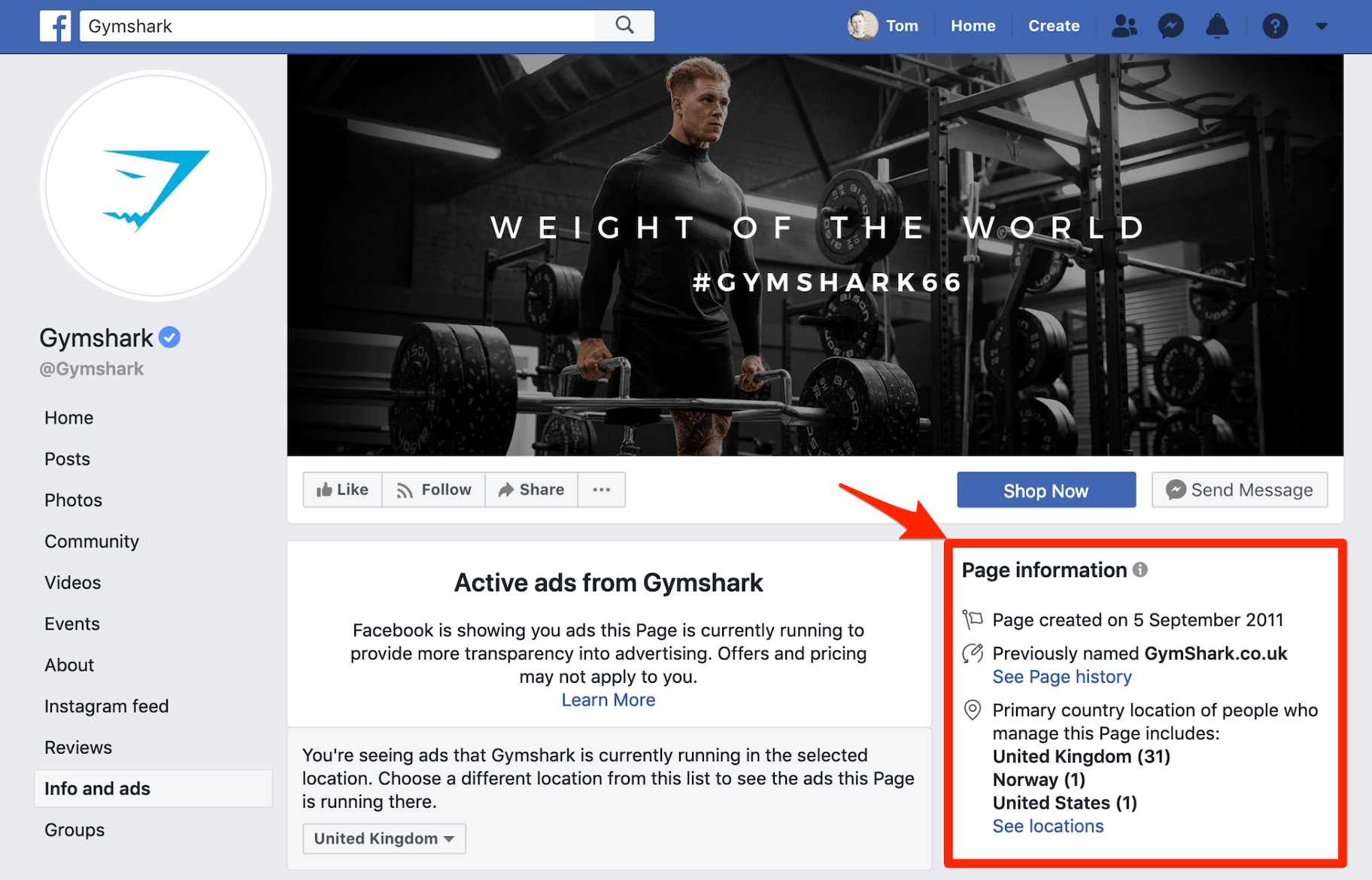Click the verified badge next to Gymshark
The width and height of the screenshot is (1372, 880).
tap(169, 337)
